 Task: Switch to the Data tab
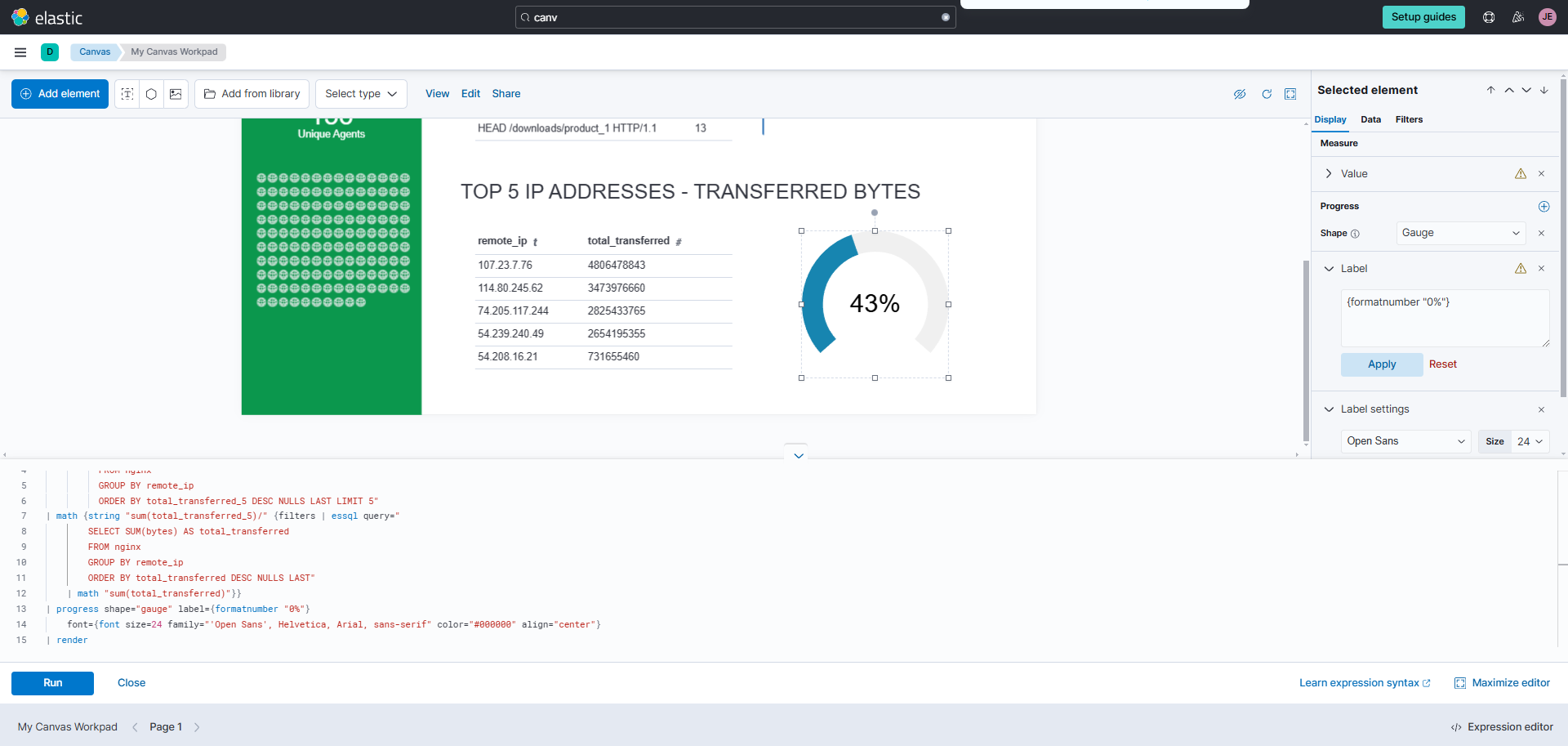tap(1370, 119)
